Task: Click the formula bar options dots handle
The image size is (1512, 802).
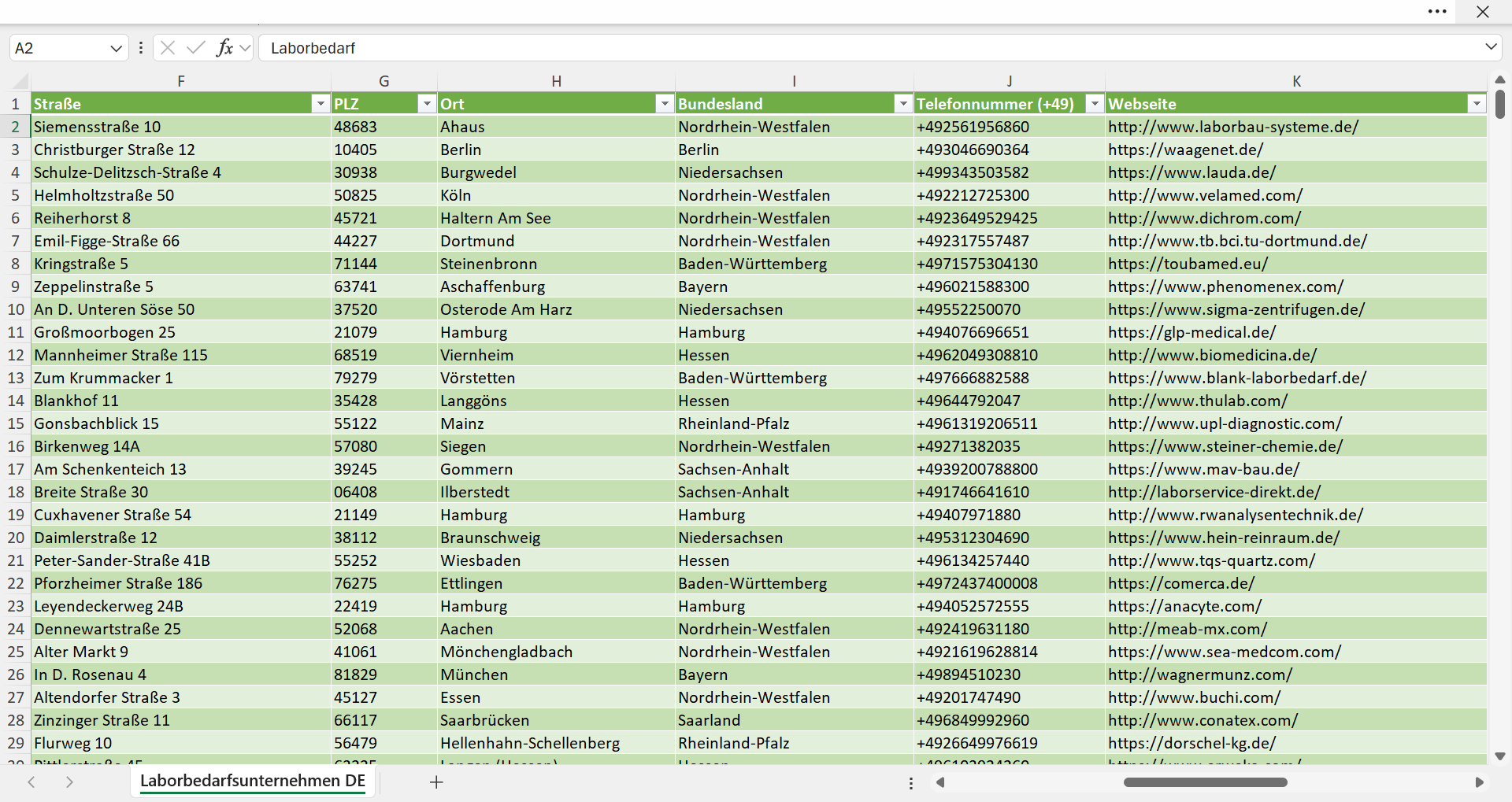Action: [x=141, y=48]
